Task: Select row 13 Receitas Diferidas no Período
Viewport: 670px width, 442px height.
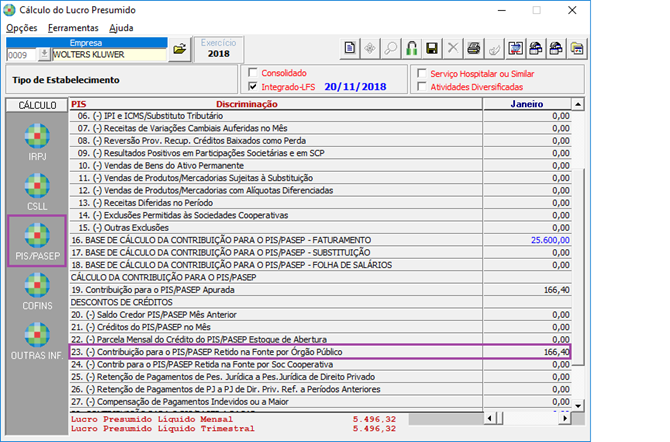Action: click(320, 203)
